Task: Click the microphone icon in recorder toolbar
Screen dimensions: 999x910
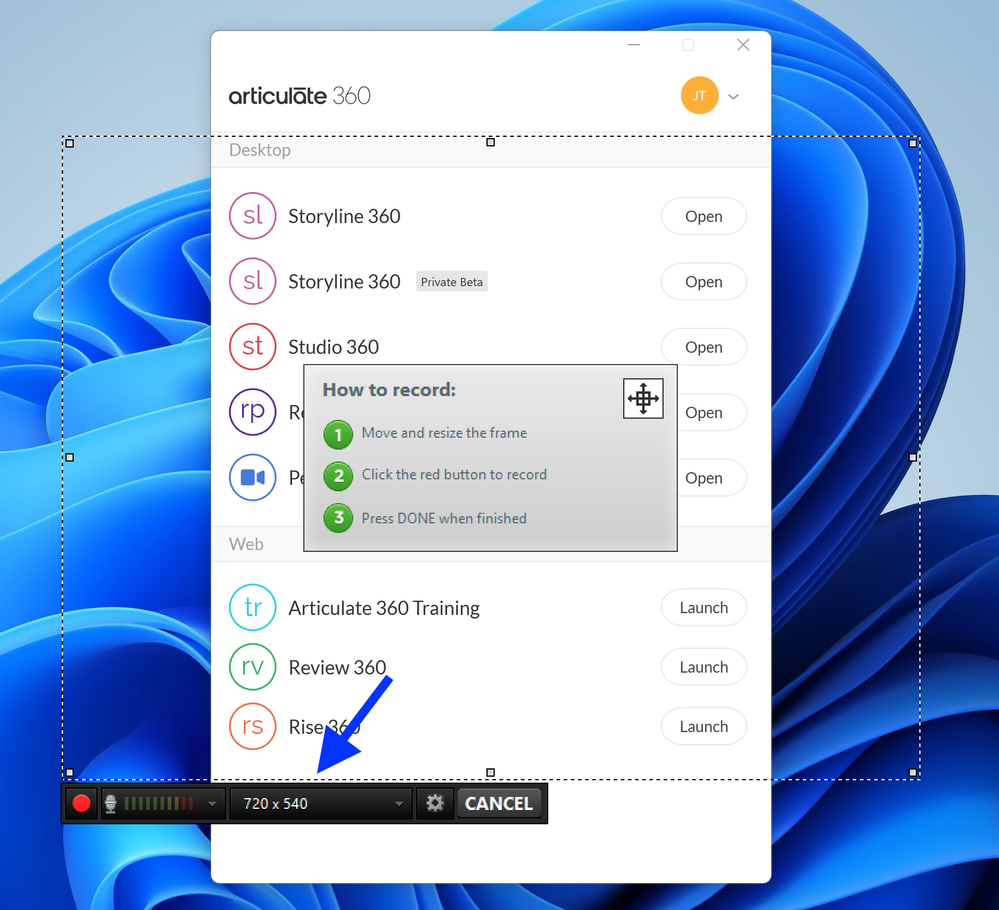Action: pyautogui.click(x=110, y=804)
